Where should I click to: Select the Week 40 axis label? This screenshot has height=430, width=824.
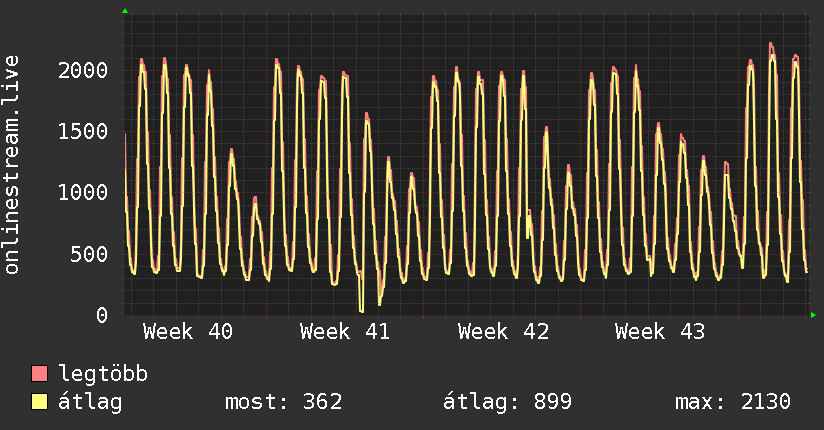[x=188, y=332]
